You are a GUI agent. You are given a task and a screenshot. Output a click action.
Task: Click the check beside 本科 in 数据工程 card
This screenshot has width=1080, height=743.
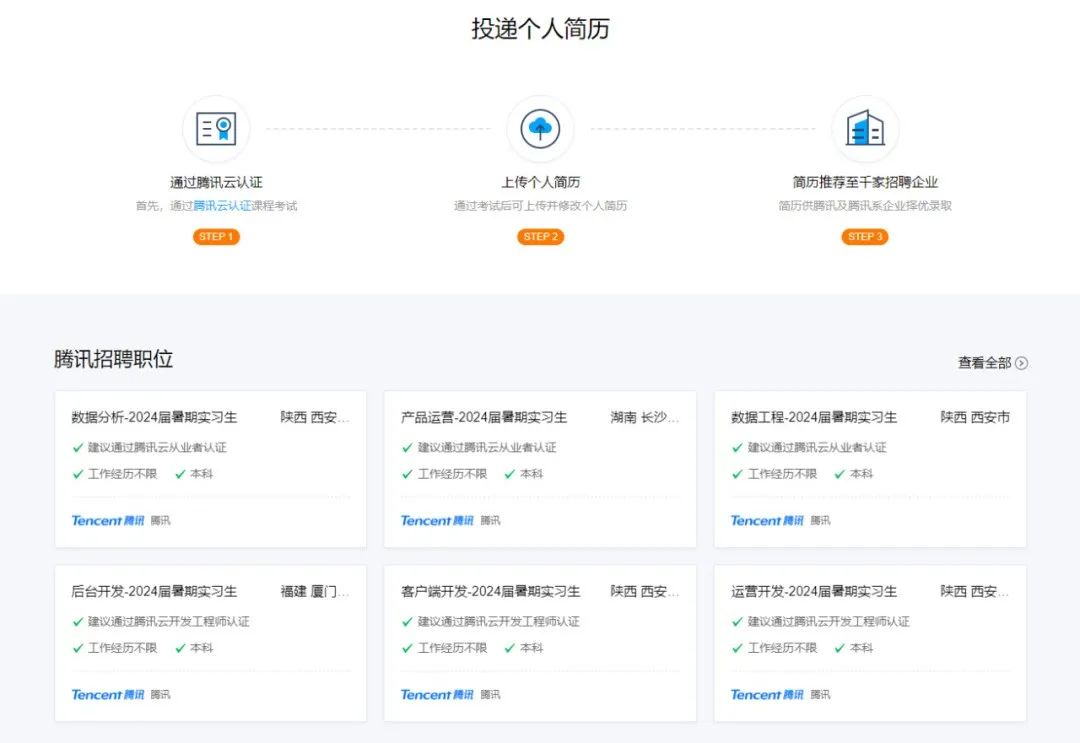click(840, 474)
